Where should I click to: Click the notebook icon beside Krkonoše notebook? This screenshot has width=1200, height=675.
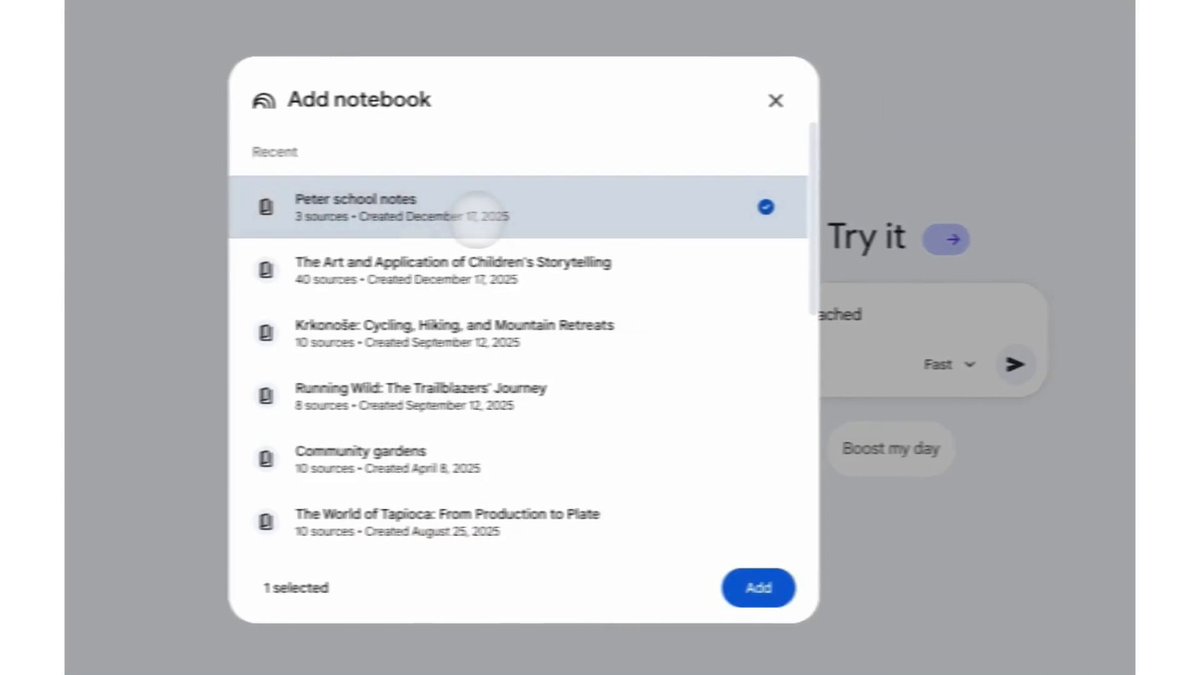[x=266, y=332]
